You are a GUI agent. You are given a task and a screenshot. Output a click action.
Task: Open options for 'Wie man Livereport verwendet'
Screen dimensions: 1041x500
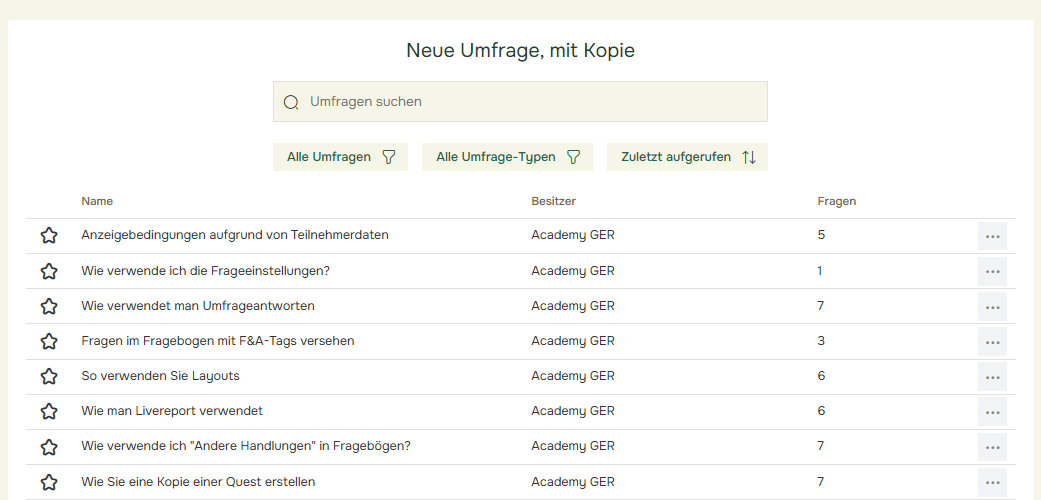pyautogui.click(x=992, y=412)
